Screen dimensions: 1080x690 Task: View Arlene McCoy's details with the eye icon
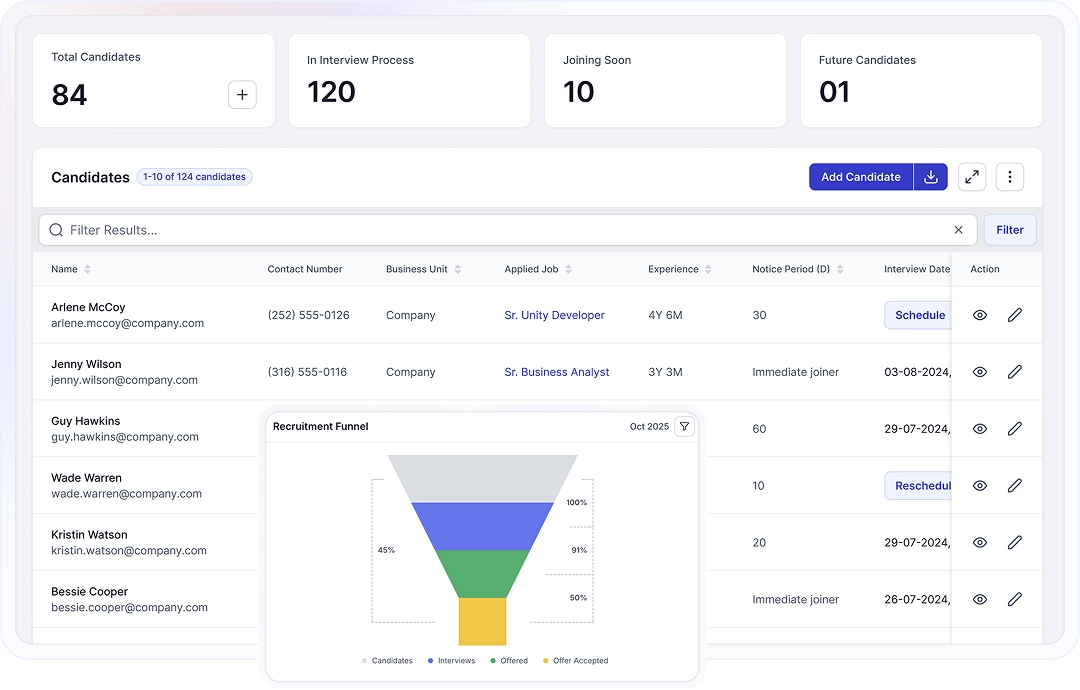point(980,314)
